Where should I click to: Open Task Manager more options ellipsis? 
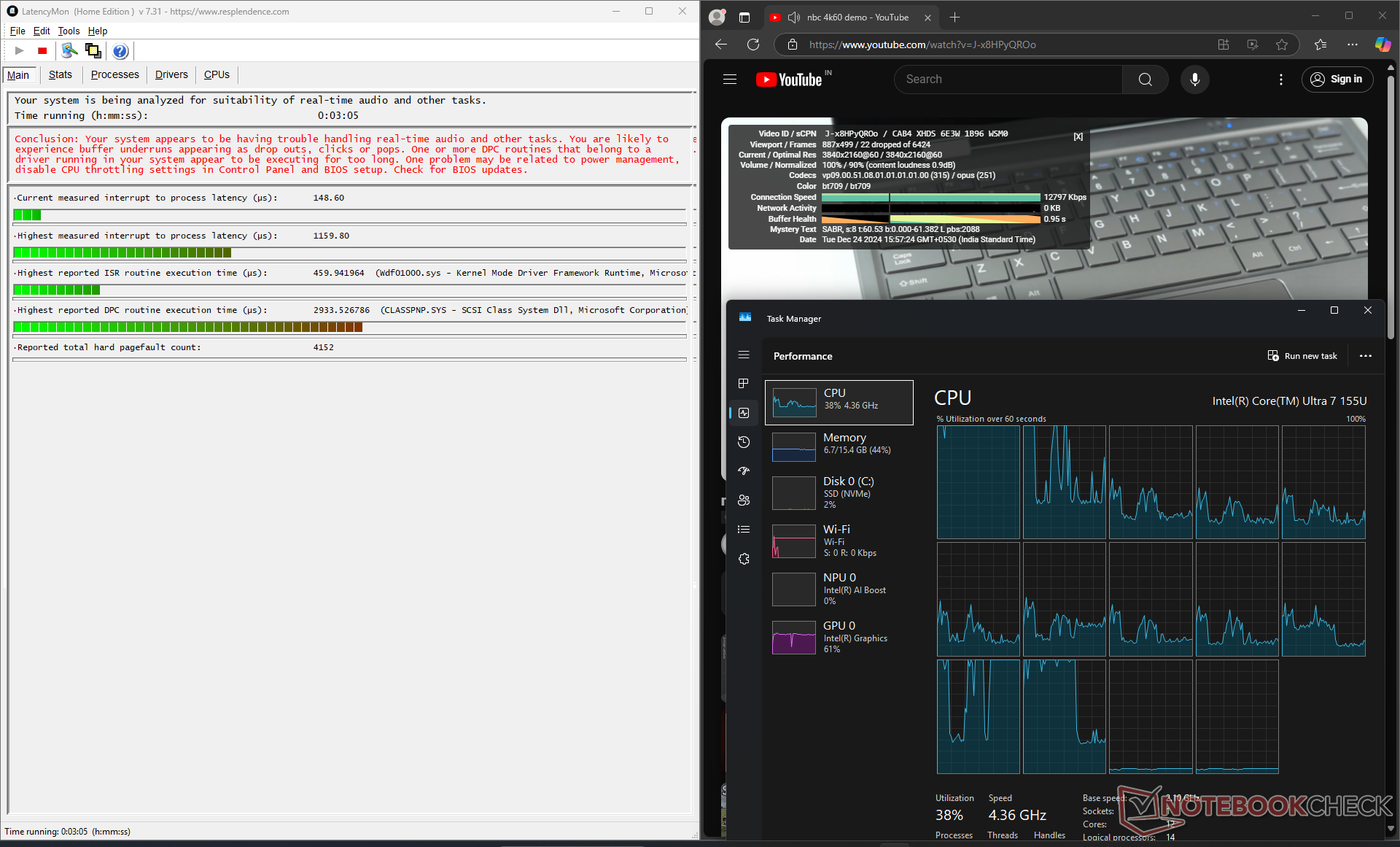[x=1366, y=356]
